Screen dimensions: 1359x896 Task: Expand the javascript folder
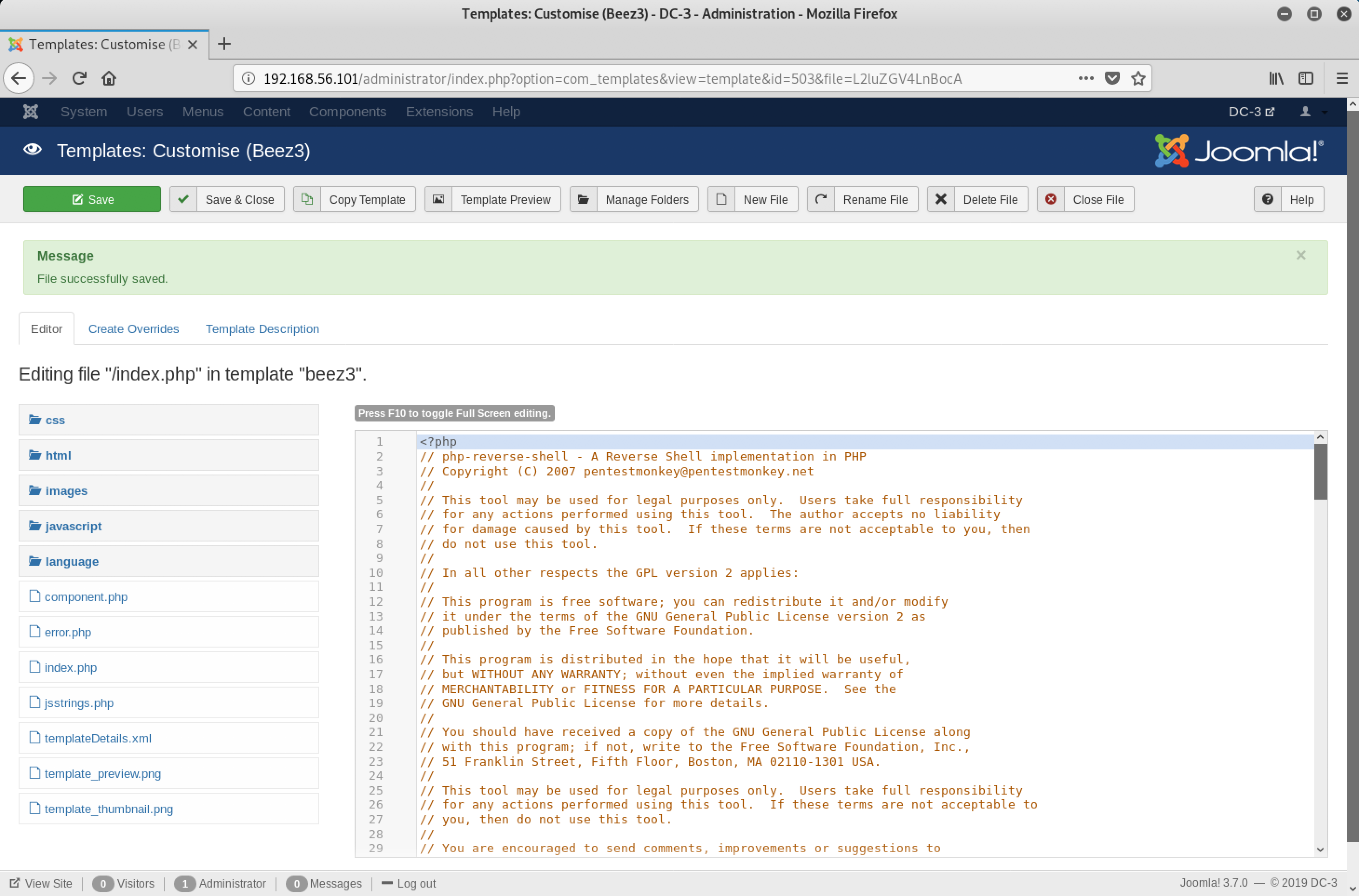168,526
